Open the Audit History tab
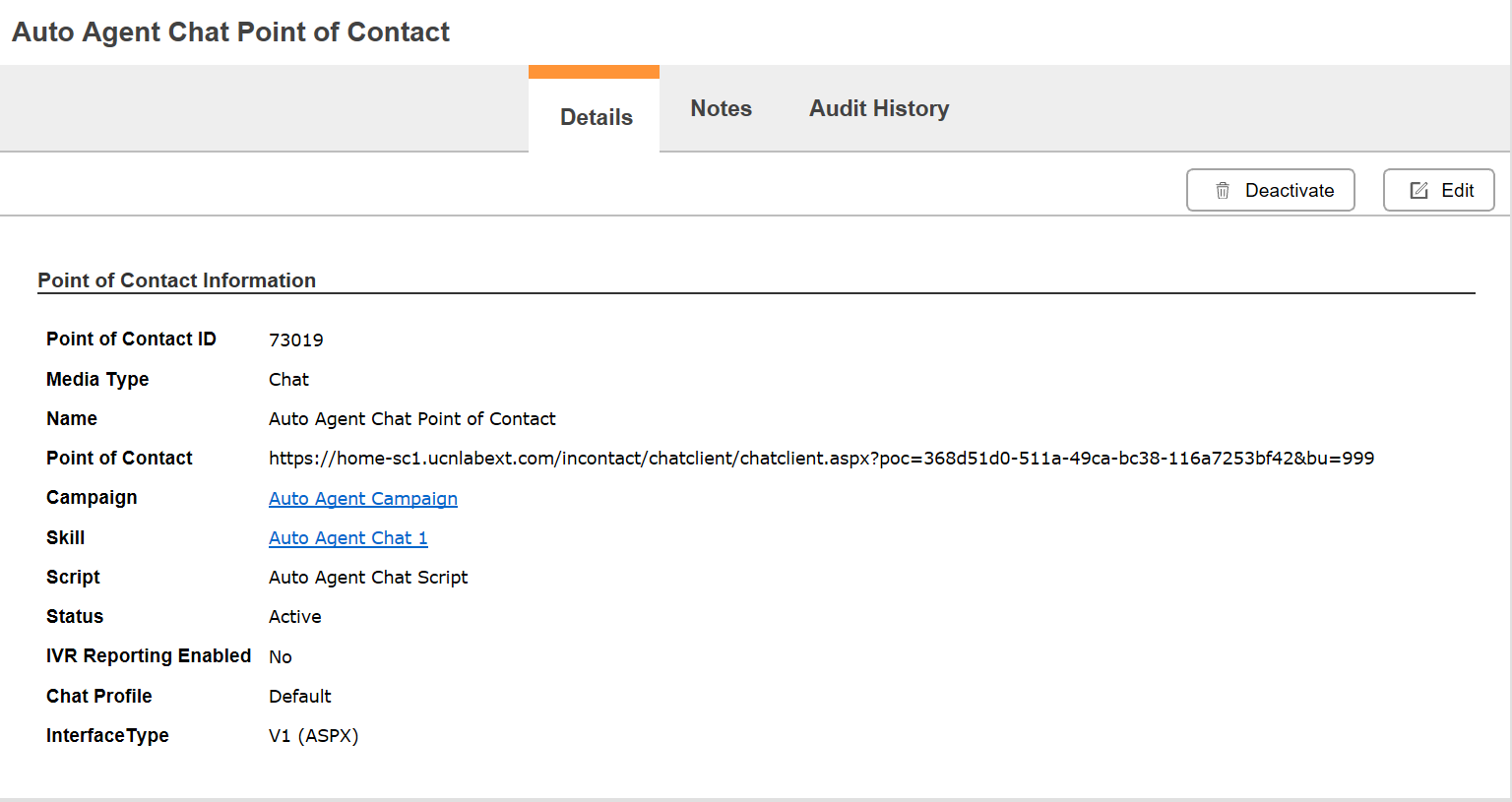This screenshot has height=802, width=1512. [879, 108]
